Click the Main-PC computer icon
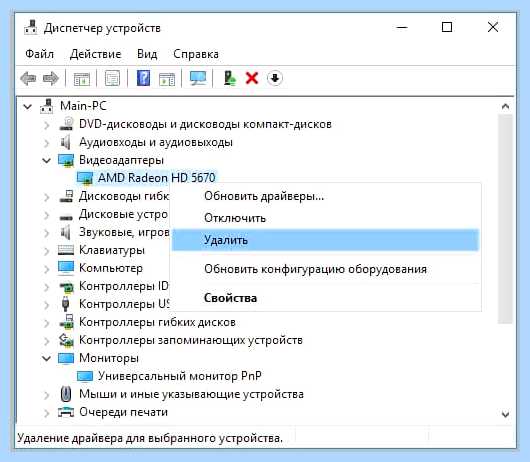Screen dimensions: 530x462 pos(47,106)
